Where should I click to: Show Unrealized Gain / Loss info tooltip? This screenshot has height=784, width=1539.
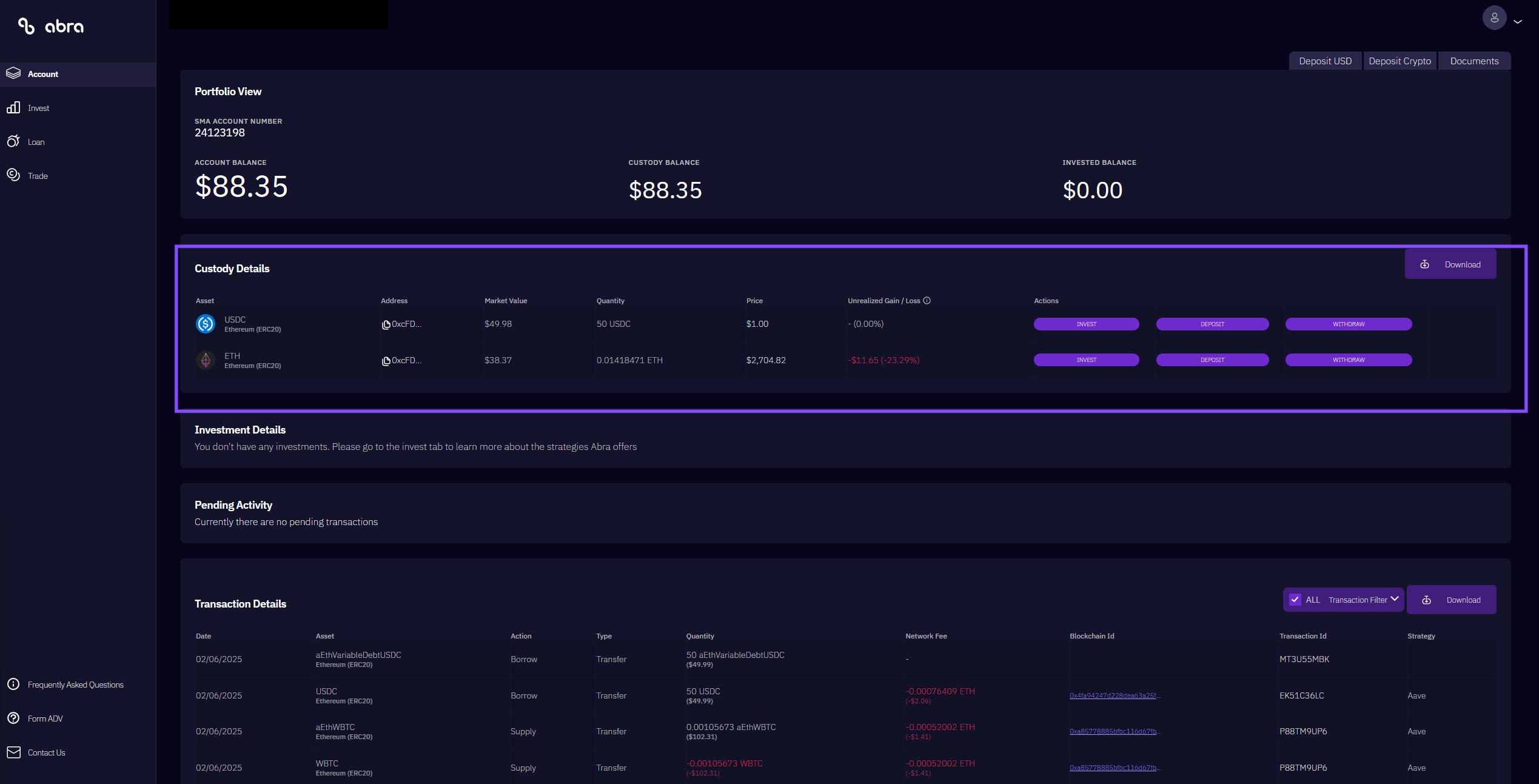(x=927, y=301)
